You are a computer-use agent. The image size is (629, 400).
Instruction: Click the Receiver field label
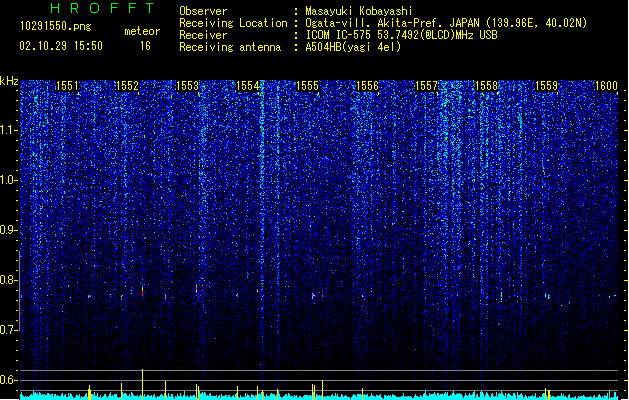pyautogui.click(x=203, y=35)
